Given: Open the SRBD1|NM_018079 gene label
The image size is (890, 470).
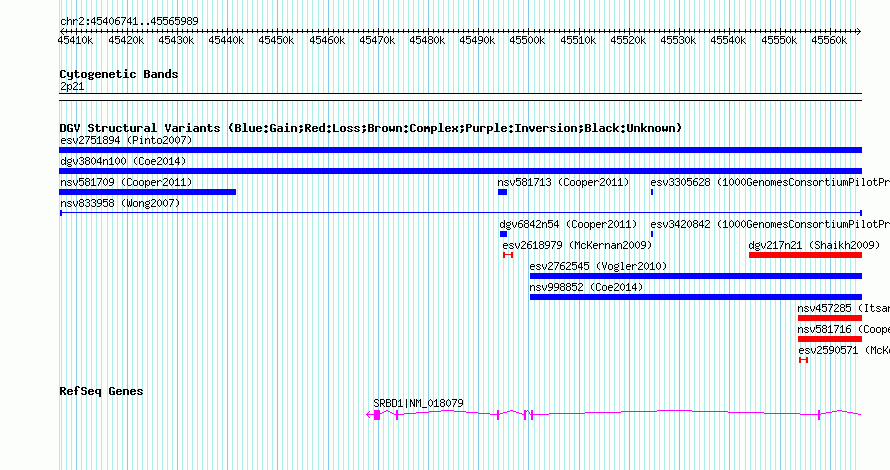Looking at the screenshot, I should [418, 403].
